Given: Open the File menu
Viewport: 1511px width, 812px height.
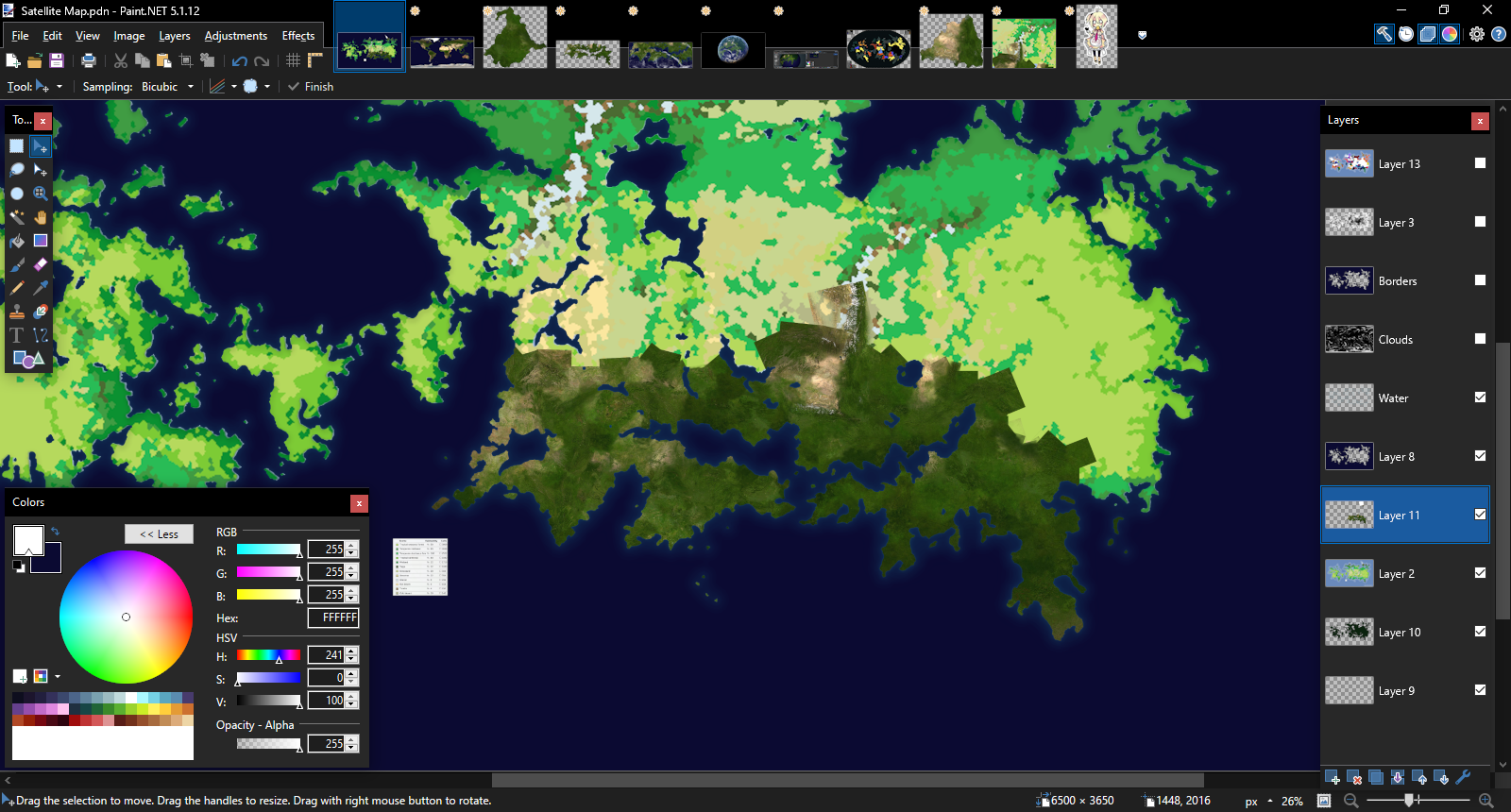Looking at the screenshot, I should pyautogui.click(x=20, y=36).
